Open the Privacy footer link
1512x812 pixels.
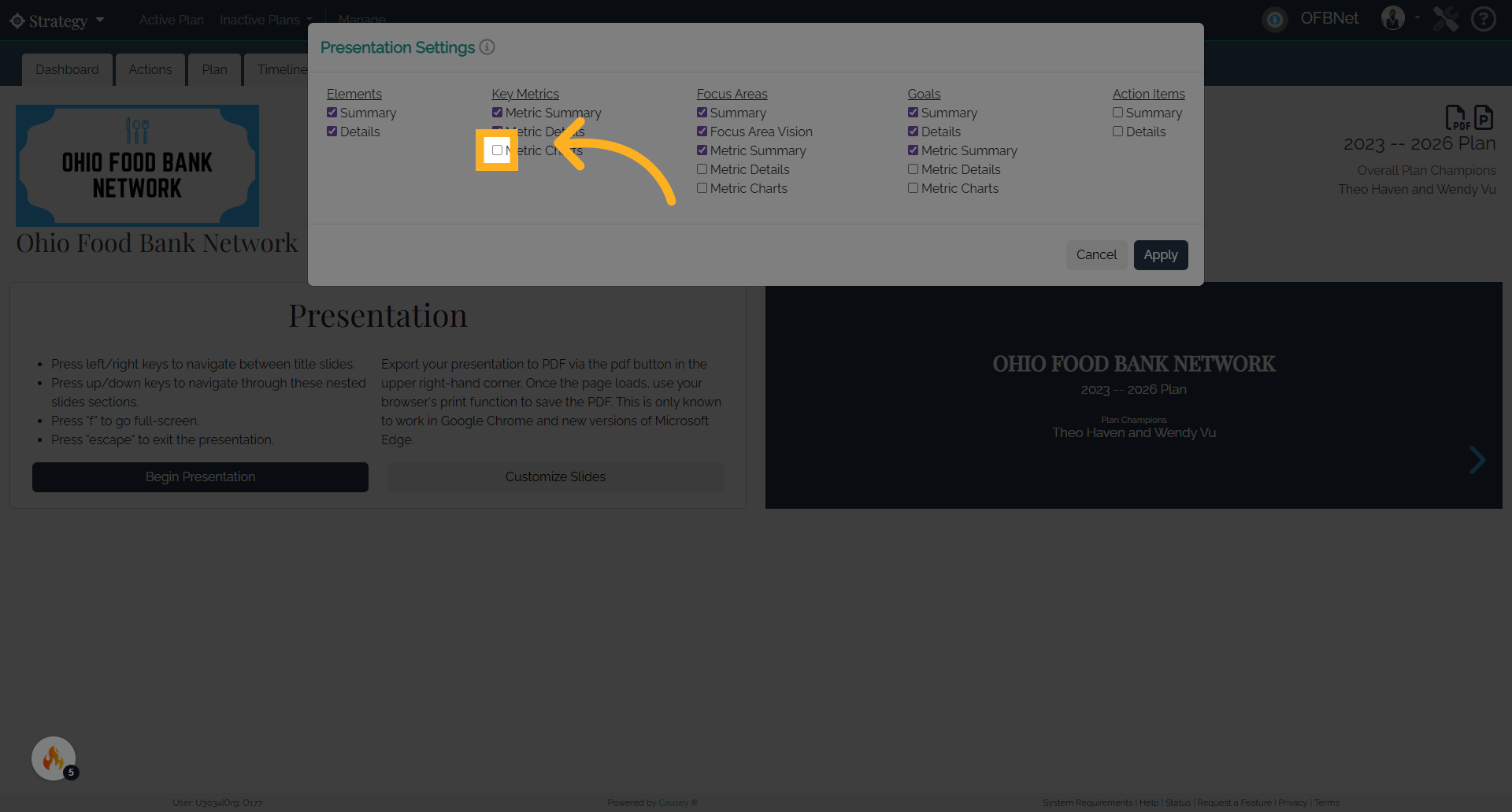[1292, 803]
